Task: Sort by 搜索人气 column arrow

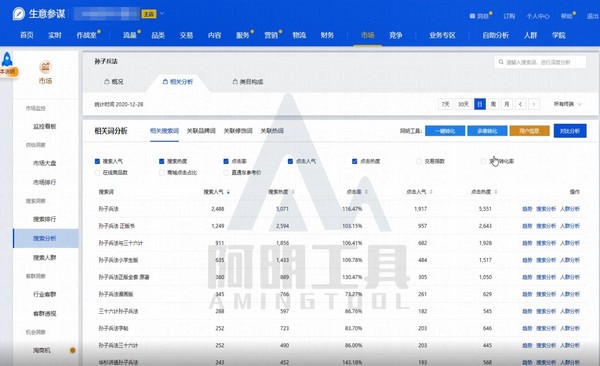Action: 228,192
